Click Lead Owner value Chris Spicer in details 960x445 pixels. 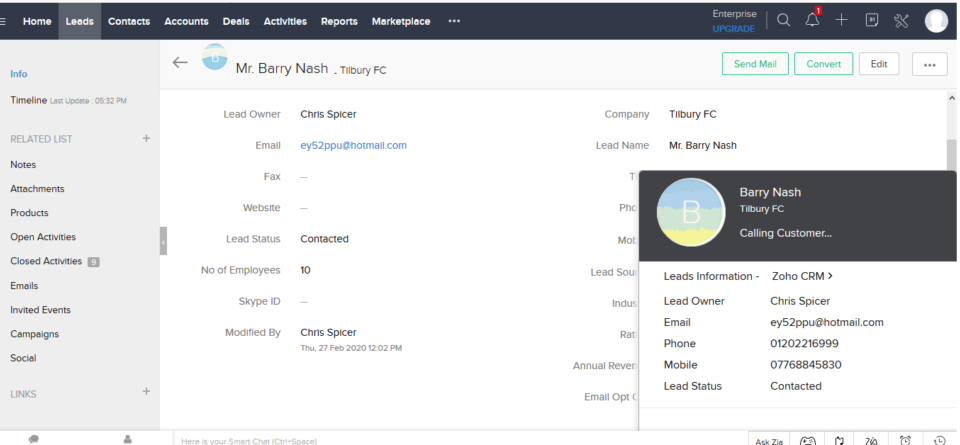pos(328,114)
